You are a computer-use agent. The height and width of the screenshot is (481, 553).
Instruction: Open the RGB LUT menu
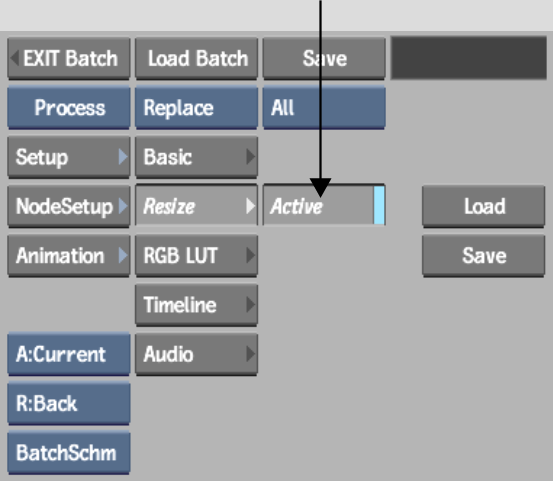196,256
